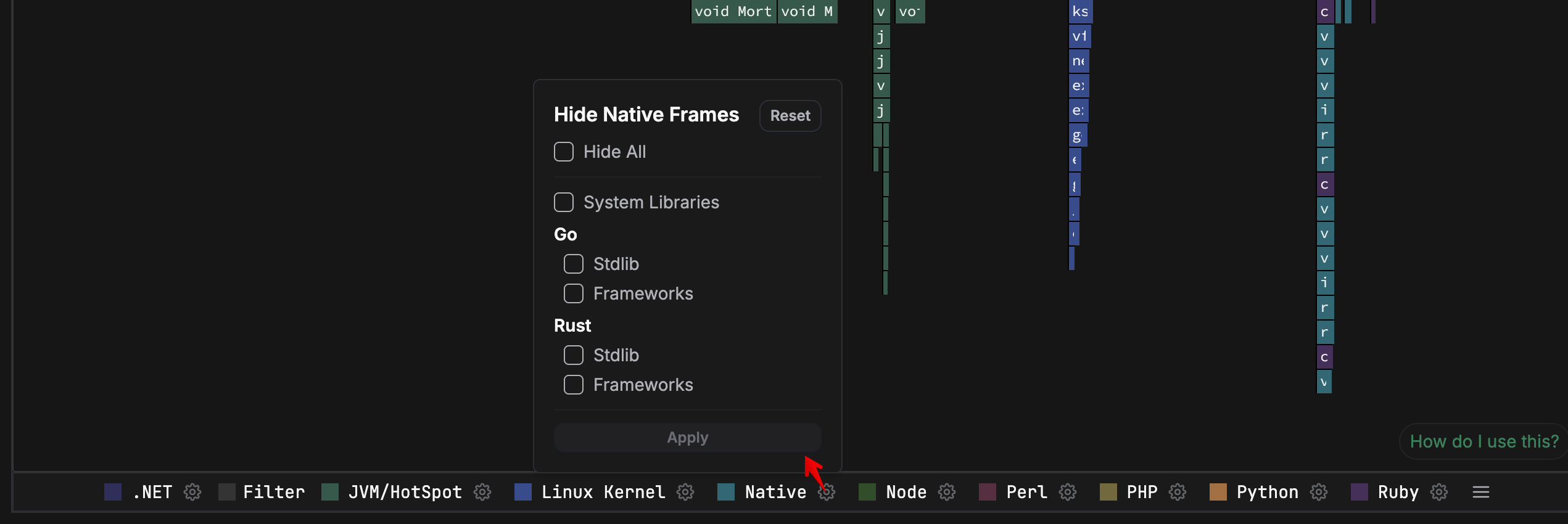
Task: Check the Hide All checkbox
Action: [x=564, y=152]
